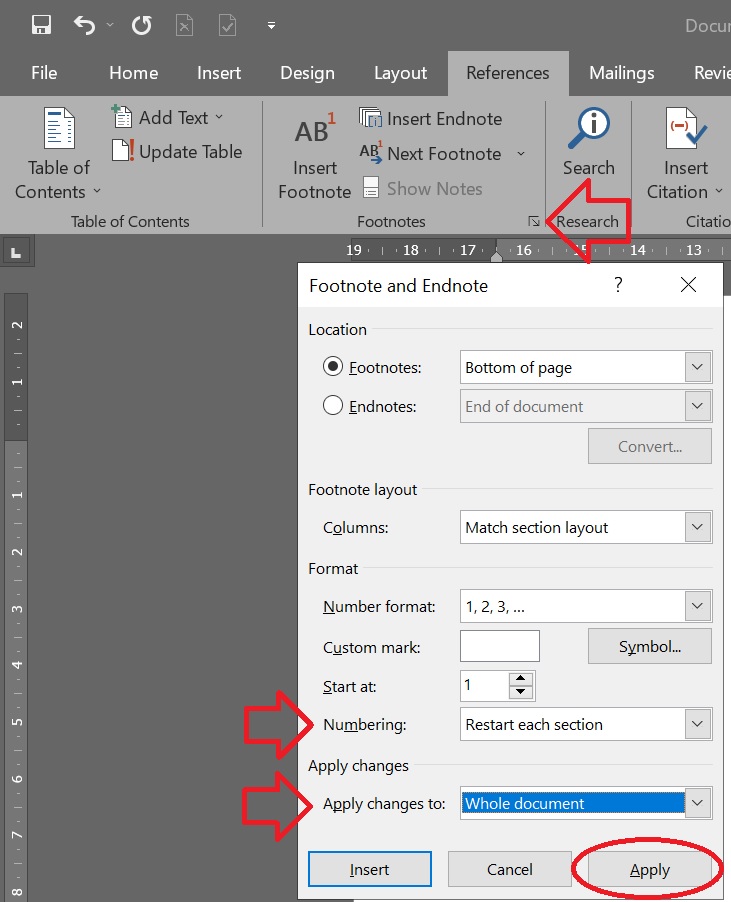Viewport: 731px width, 902px height.
Task: Expand the Numbering dropdown
Action: click(x=698, y=724)
